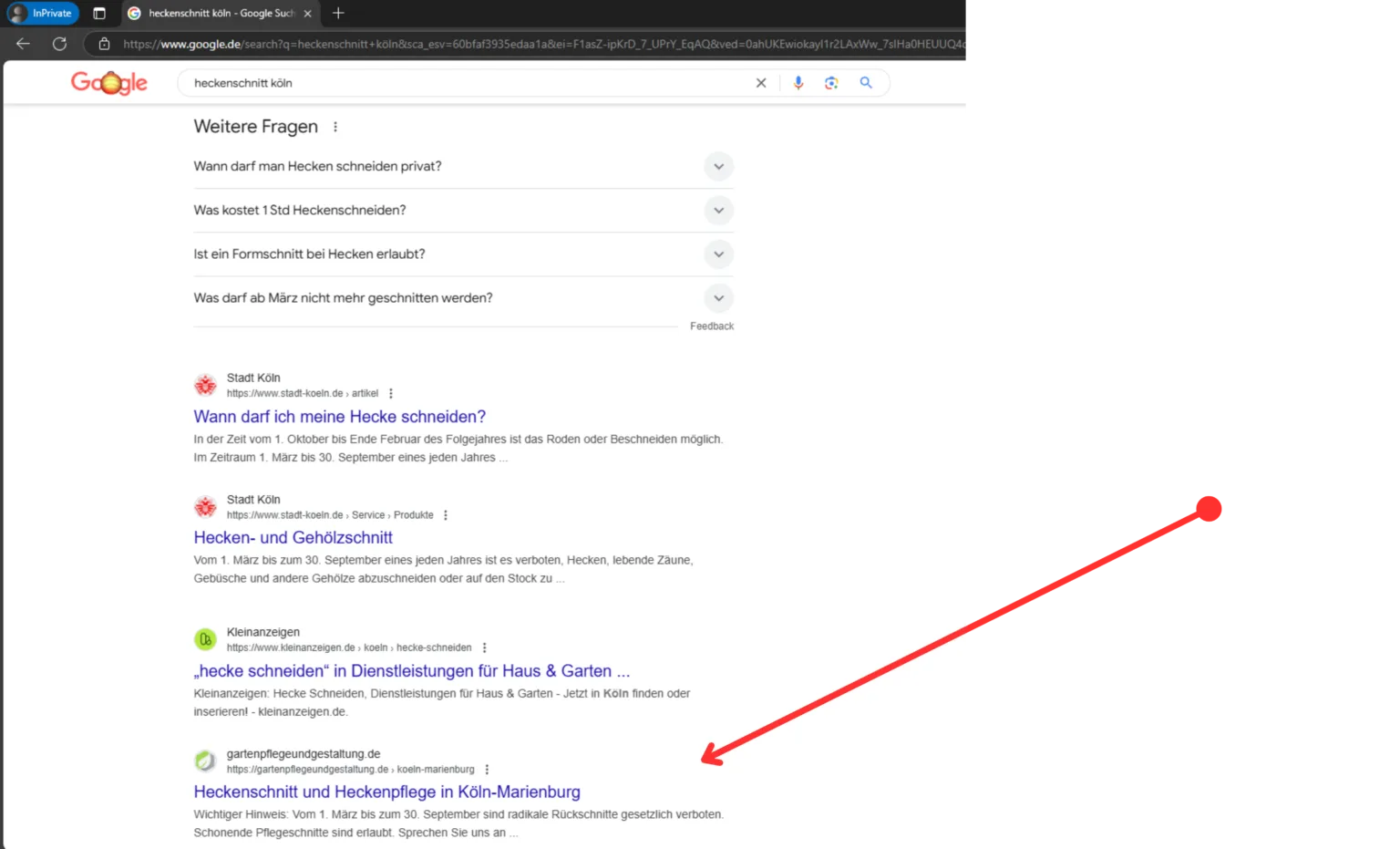Open 'Heckenschnitt und Heckenpflege in Köln-Marienburg'
Image resolution: width=1400 pixels, height=849 pixels.
tap(386, 792)
